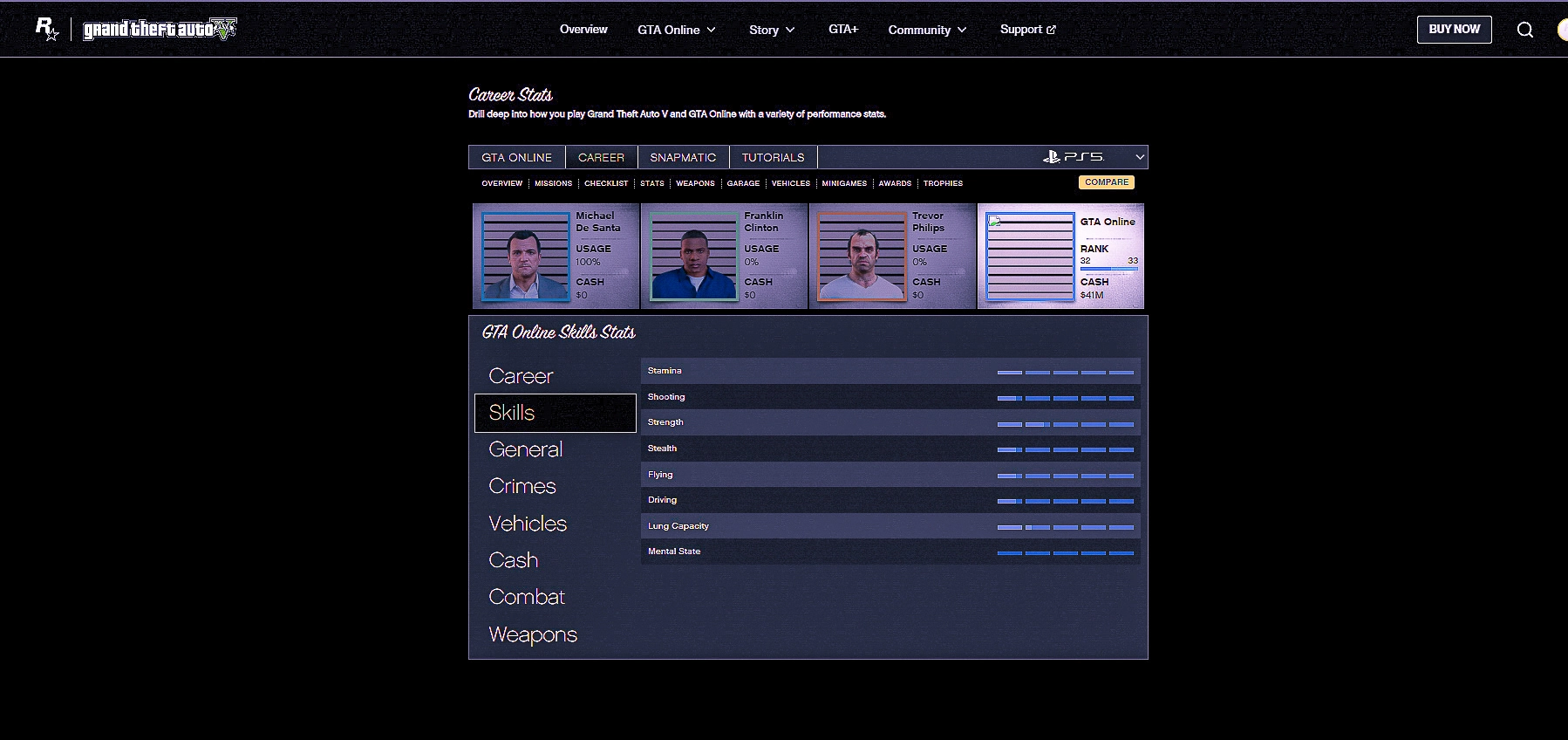
Task: Expand the Story menu dropdown
Action: click(772, 30)
